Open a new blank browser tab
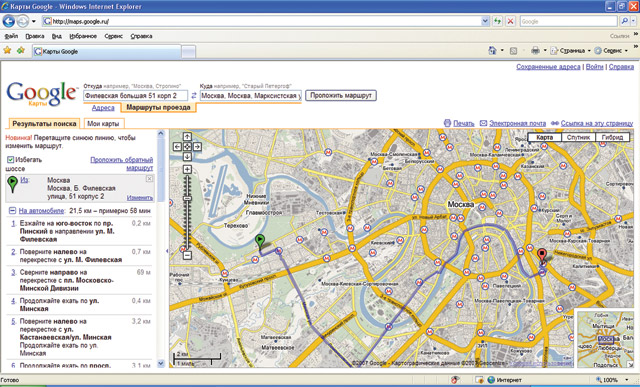This screenshot has height=387, width=640. (x=188, y=51)
